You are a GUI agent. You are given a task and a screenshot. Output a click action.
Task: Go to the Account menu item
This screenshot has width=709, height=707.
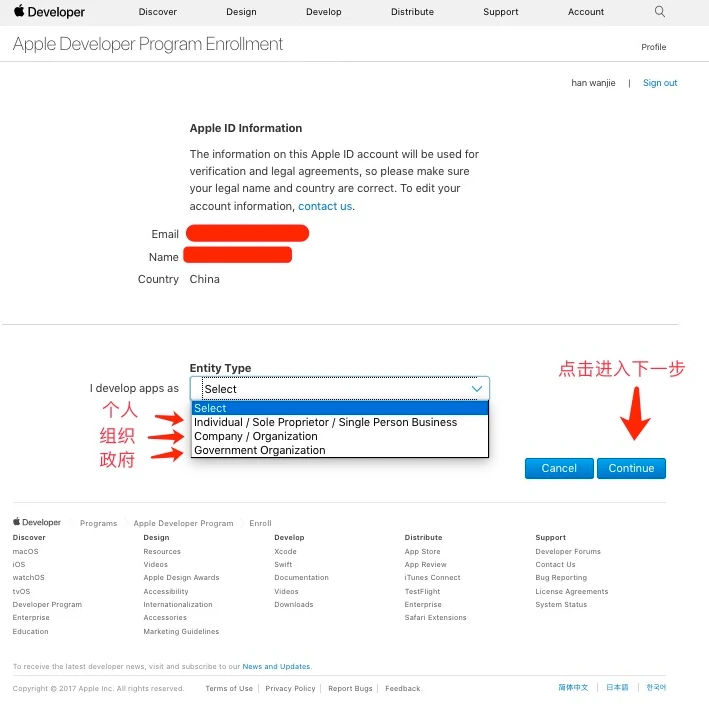pos(586,12)
